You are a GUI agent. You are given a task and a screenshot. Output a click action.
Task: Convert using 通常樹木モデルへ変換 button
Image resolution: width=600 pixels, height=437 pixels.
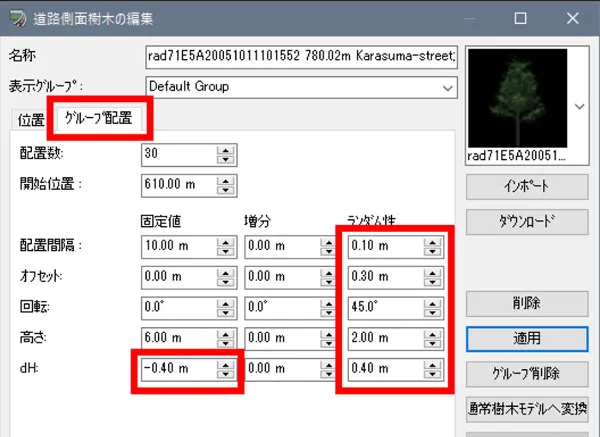point(527,408)
